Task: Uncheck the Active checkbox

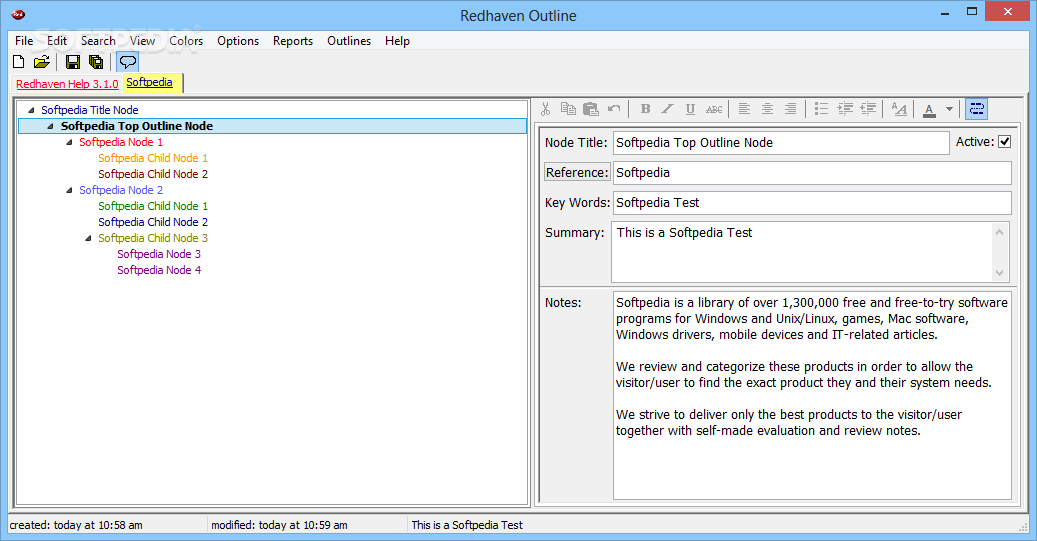Action: (x=1004, y=142)
